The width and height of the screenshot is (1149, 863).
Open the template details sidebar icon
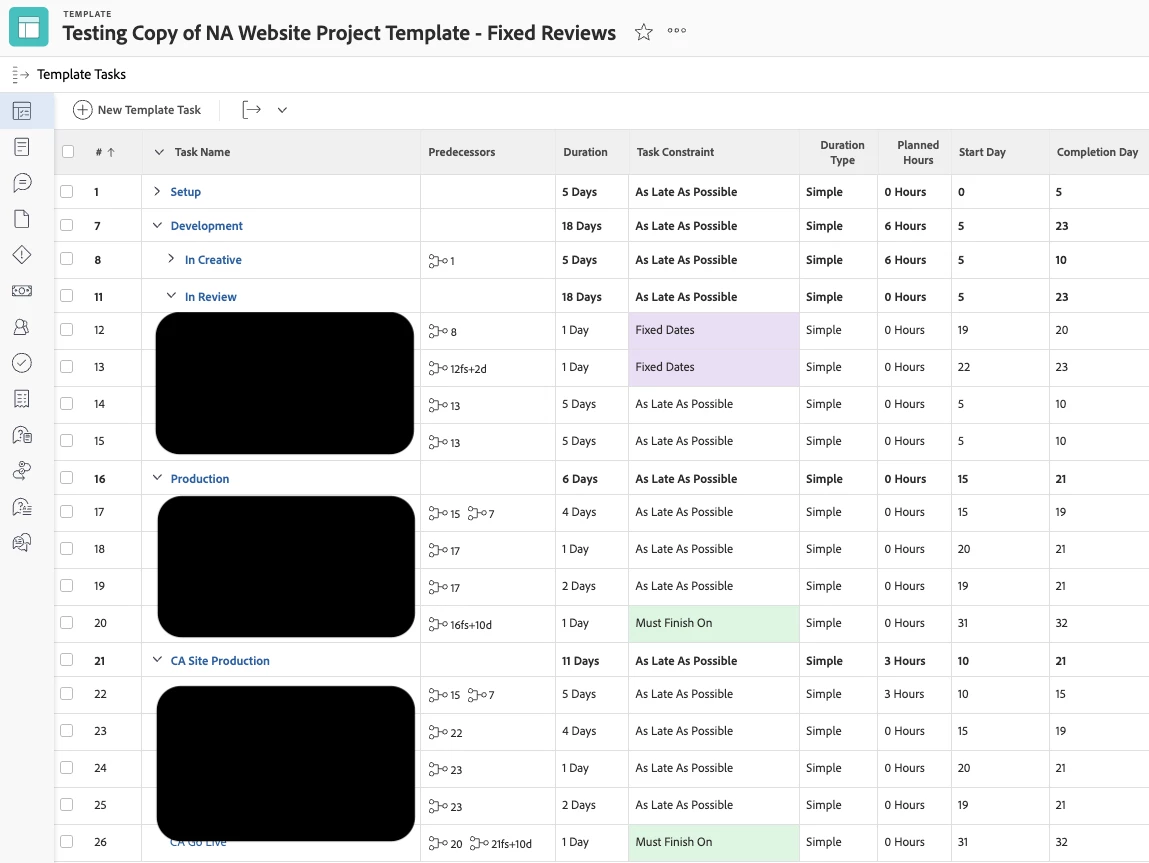22,147
